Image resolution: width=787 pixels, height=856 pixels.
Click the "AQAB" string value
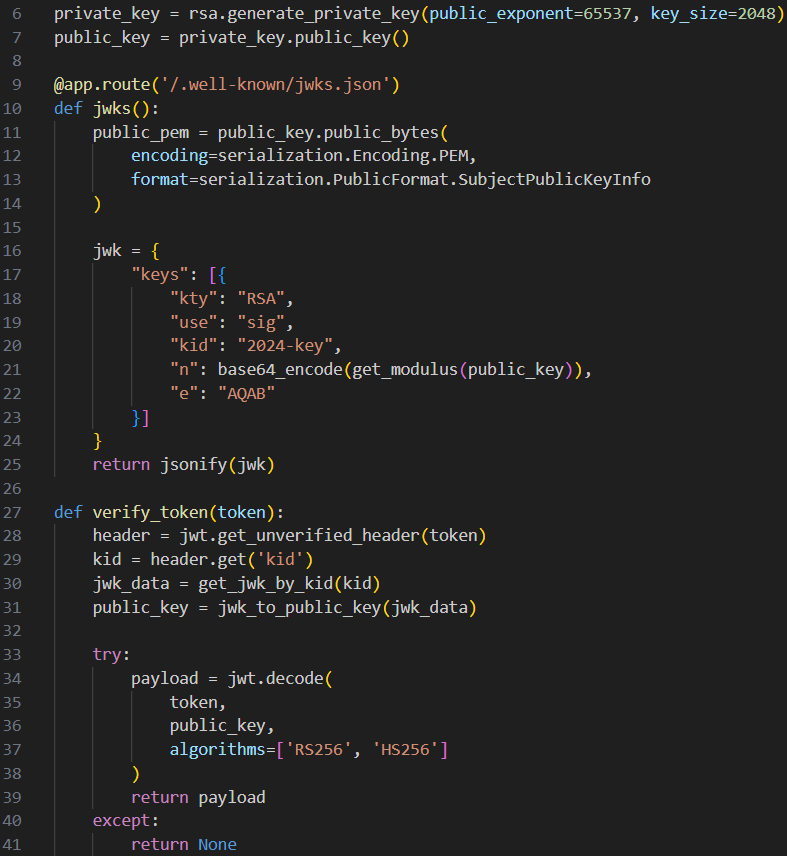tap(246, 394)
